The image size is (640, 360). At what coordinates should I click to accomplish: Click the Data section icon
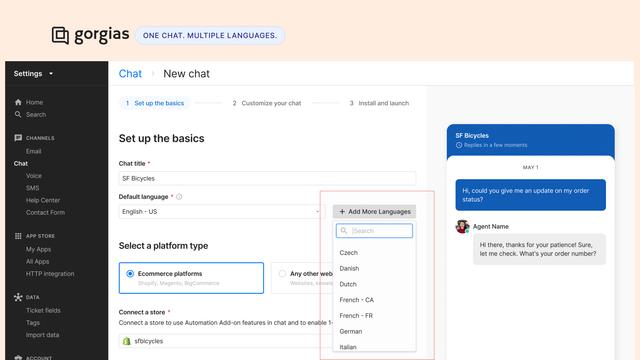point(18,297)
